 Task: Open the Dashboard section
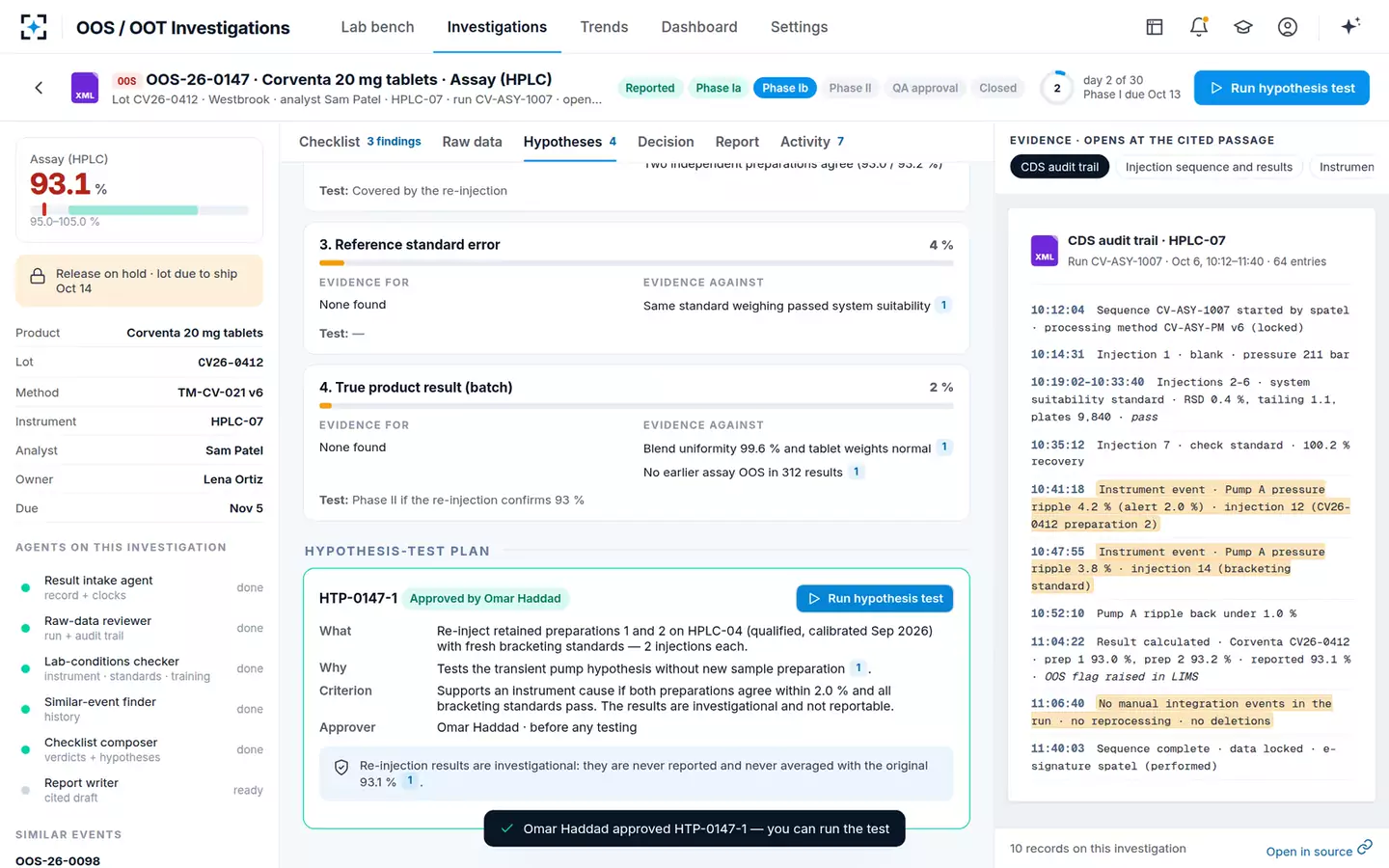pos(699,27)
